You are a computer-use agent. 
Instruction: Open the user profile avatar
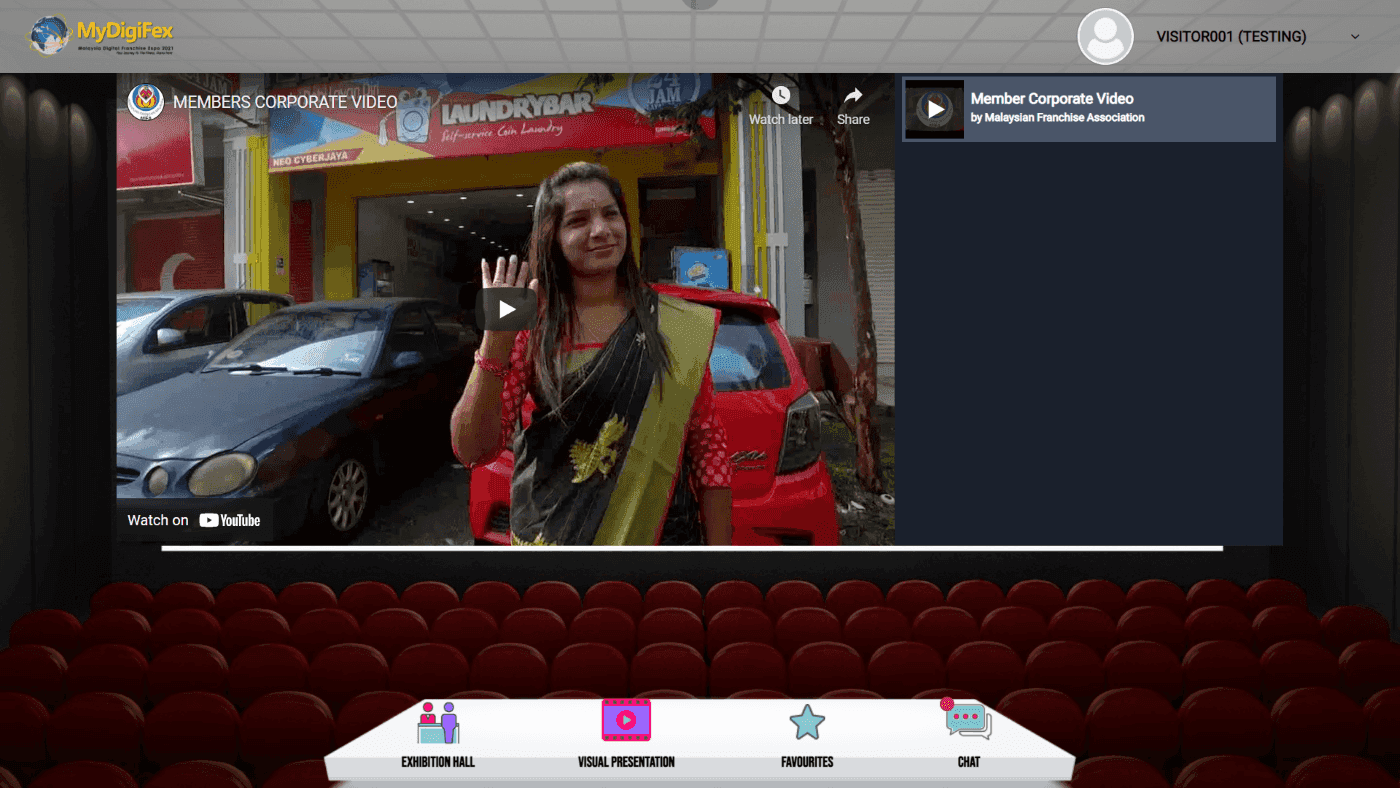1104,36
